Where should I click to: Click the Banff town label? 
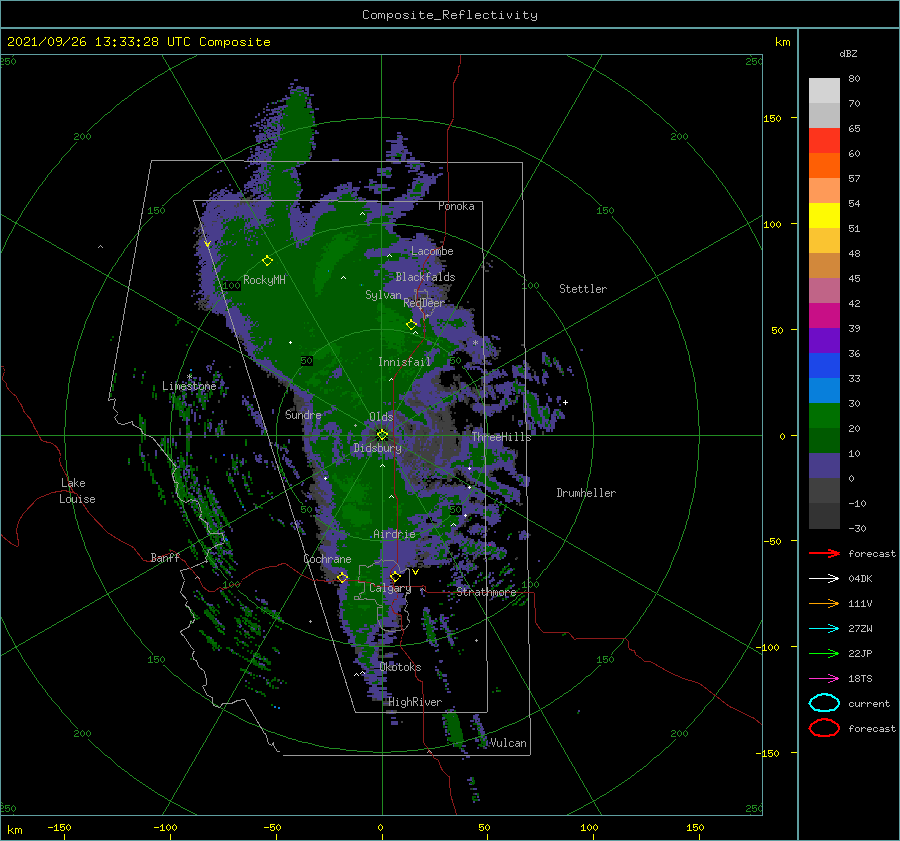pyautogui.click(x=165, y=557)
